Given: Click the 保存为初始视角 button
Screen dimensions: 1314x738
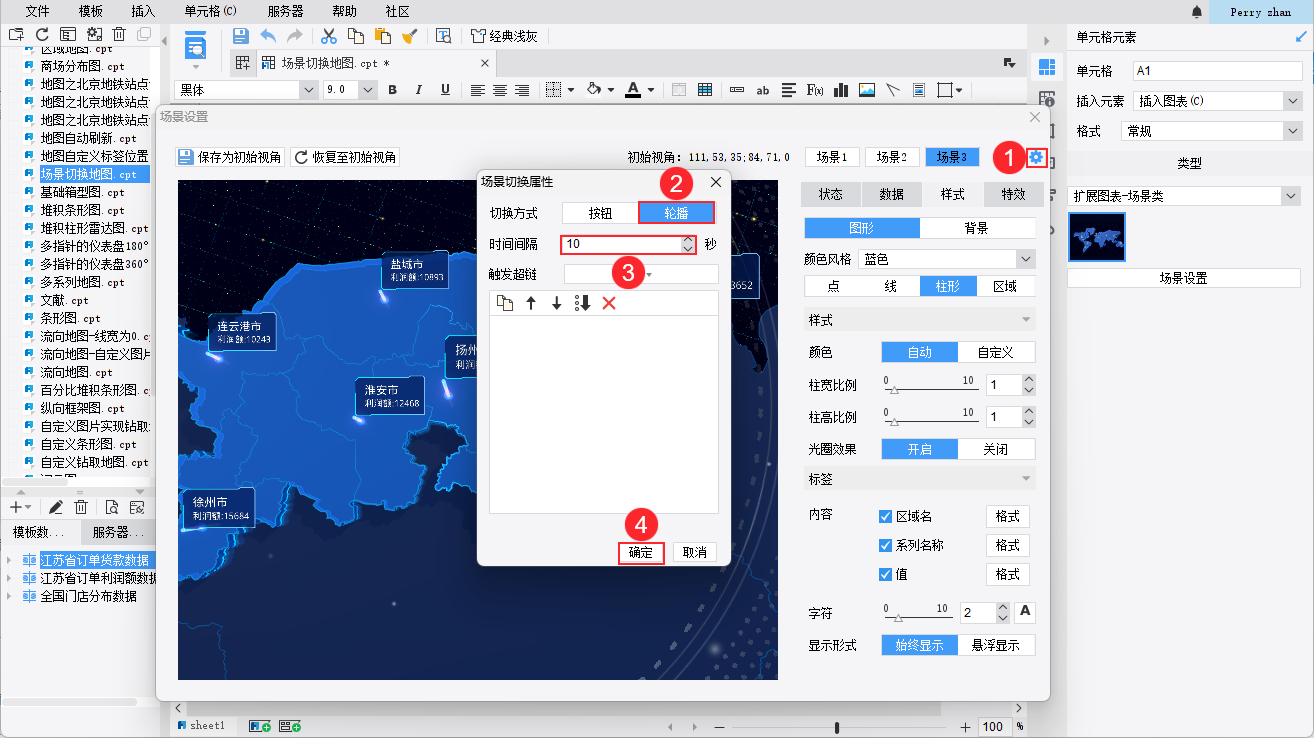Looking at the screenshot, I should pos(231,157).
